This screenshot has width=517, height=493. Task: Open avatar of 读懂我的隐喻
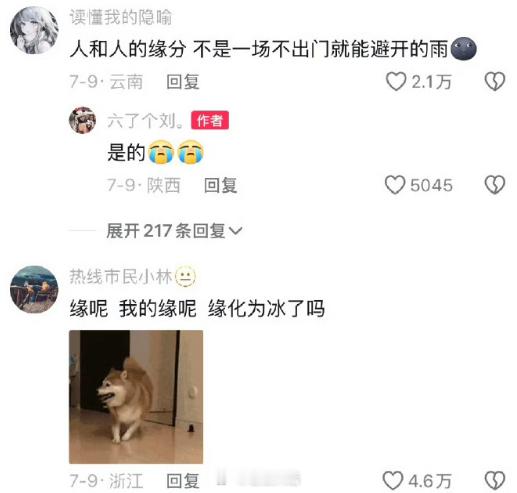click(34, 30)
